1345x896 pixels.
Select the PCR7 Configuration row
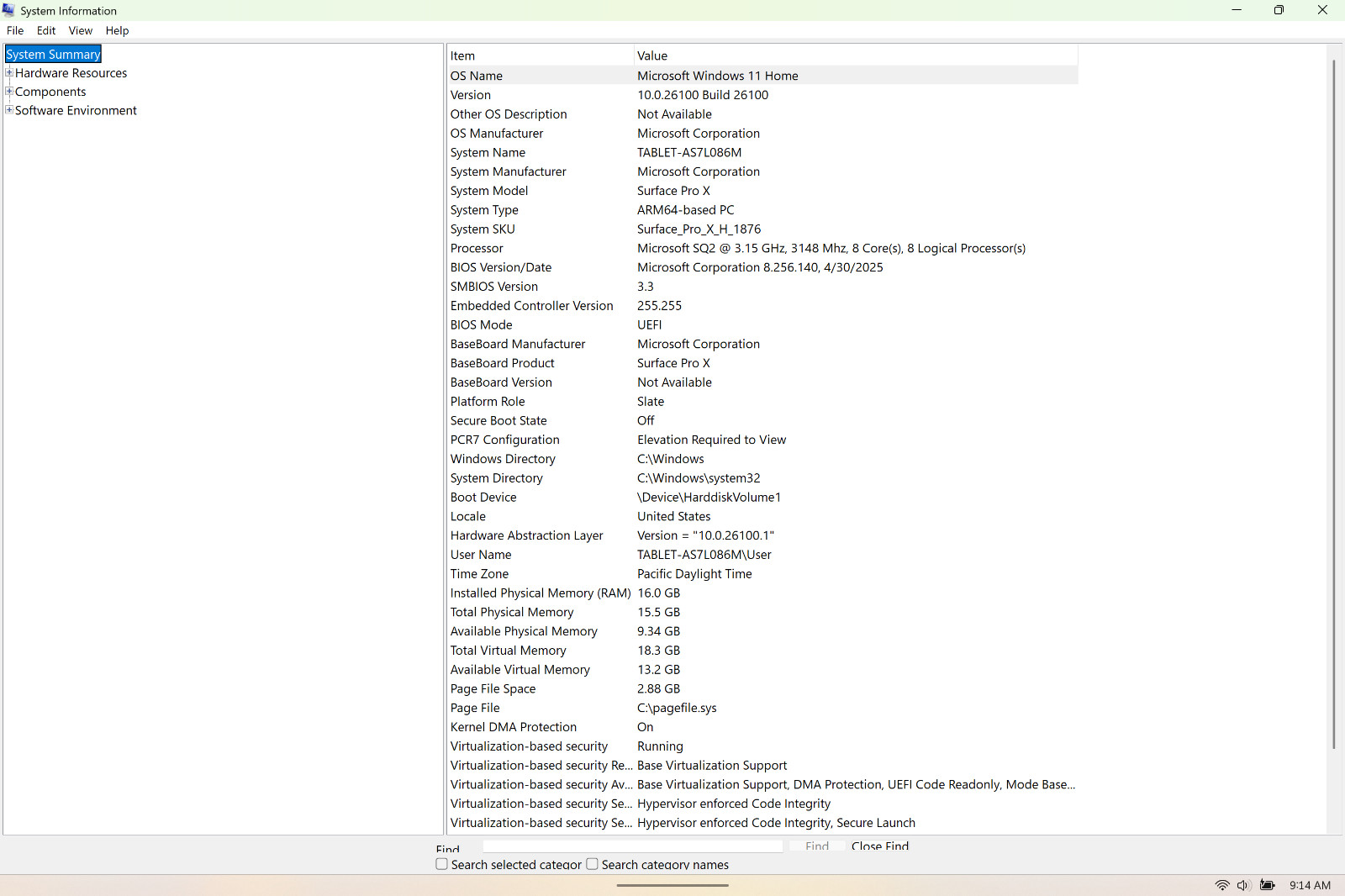click(x=762, y=440)
